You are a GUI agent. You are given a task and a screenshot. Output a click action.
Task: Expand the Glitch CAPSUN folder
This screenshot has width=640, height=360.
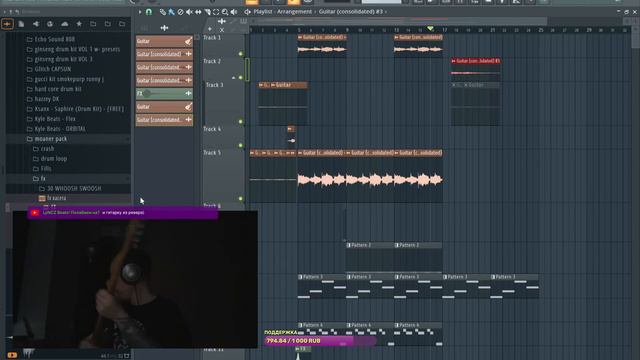coord(49,69)
